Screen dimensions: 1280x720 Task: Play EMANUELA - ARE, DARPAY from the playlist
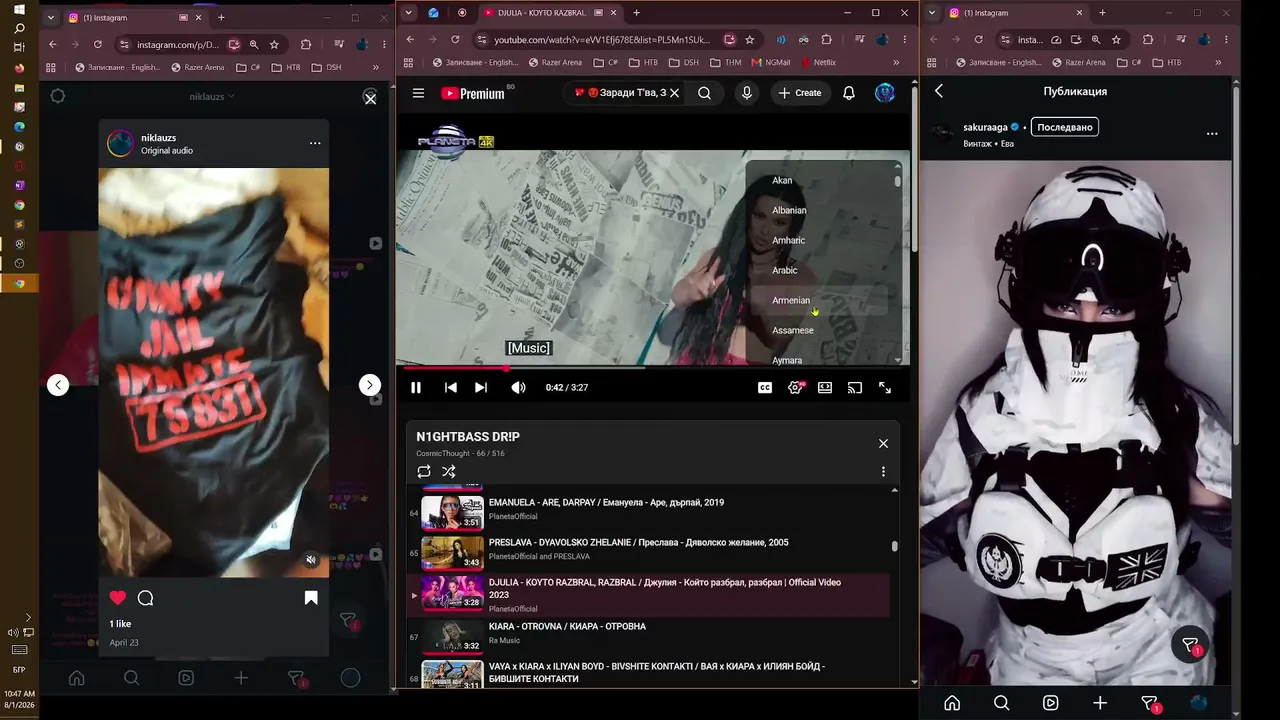(x=648, y=512)
